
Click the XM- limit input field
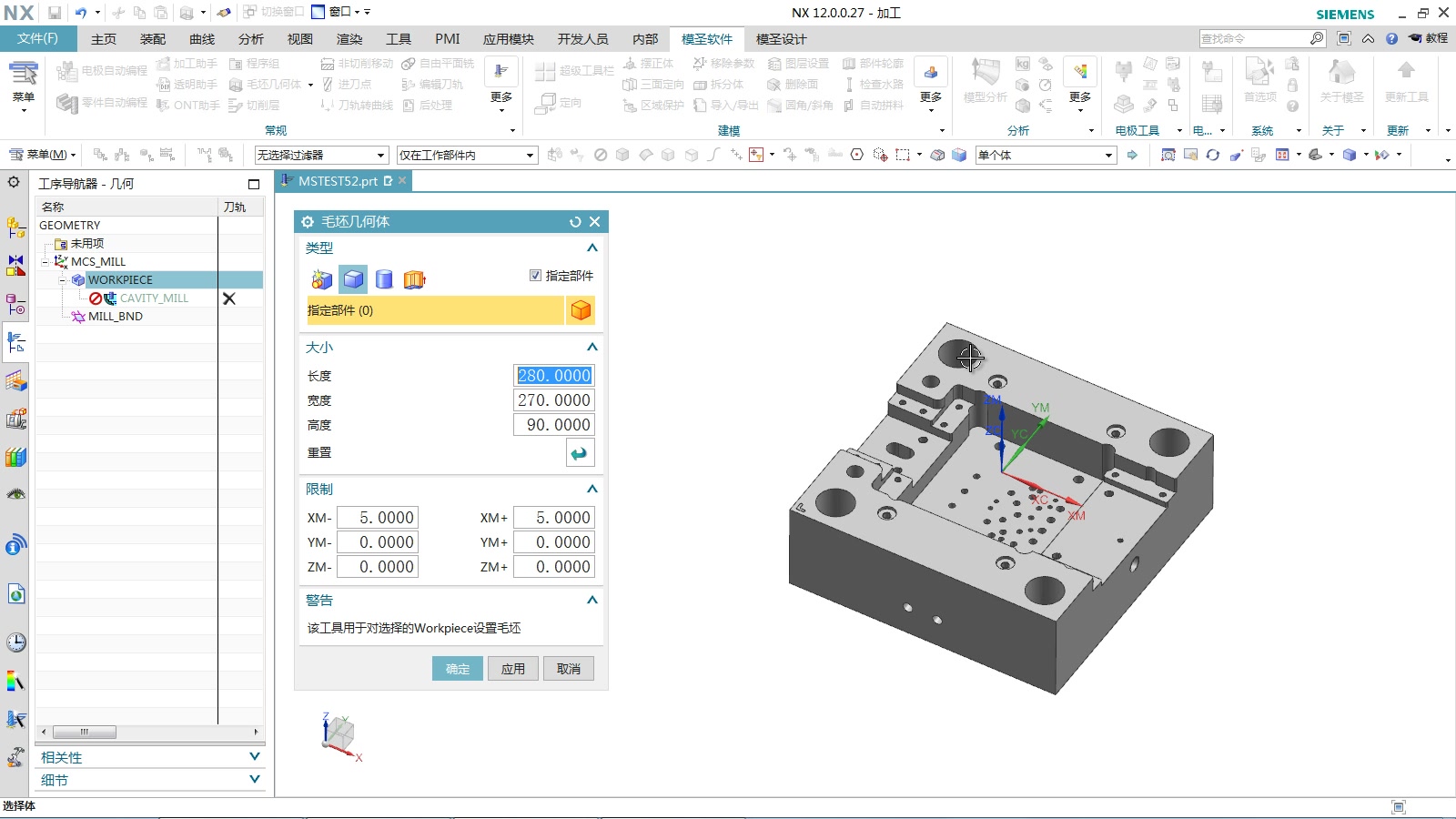tap(377, 518)
